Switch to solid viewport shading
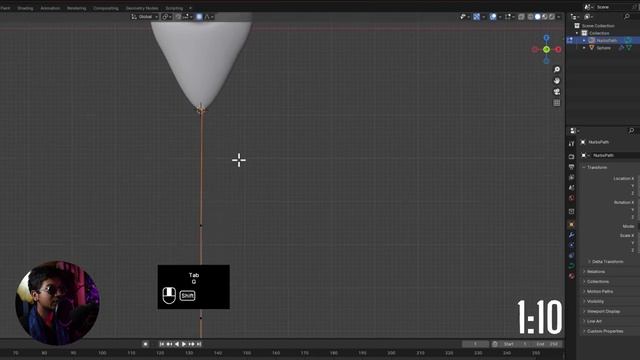Image resolution: width=640 pixels, height=360 pixels. (538, 17)
